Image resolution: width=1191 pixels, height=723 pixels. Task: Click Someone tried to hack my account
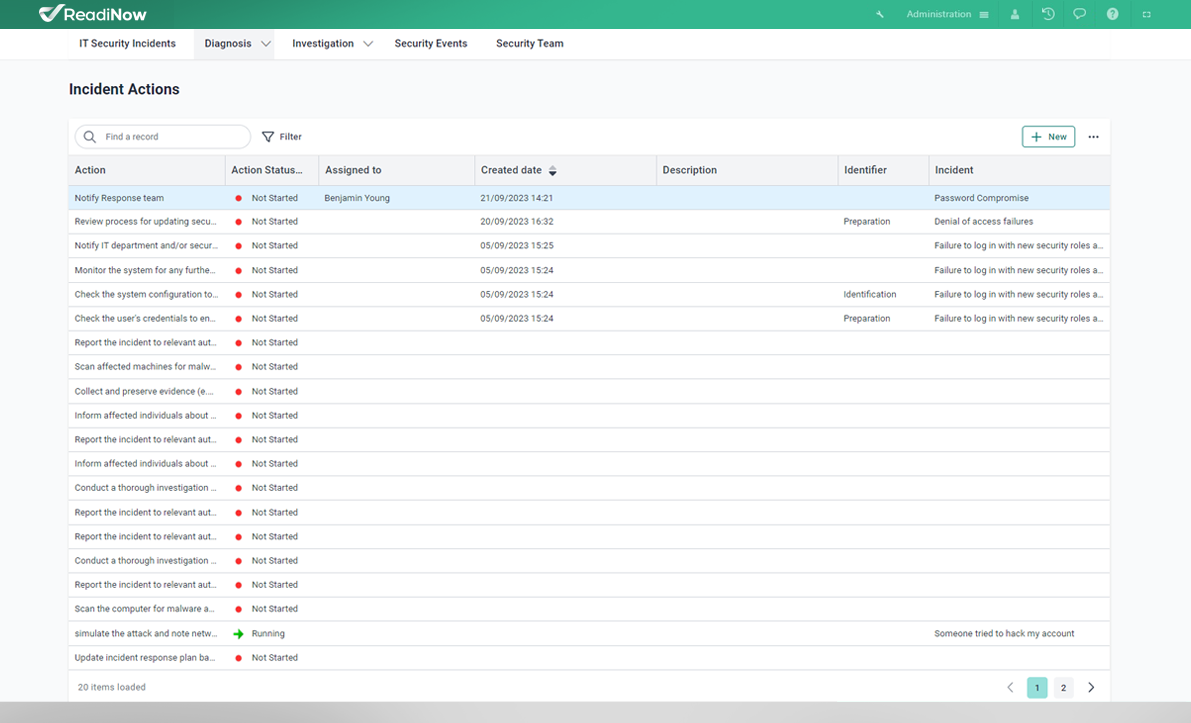(x=1004, y=633)
